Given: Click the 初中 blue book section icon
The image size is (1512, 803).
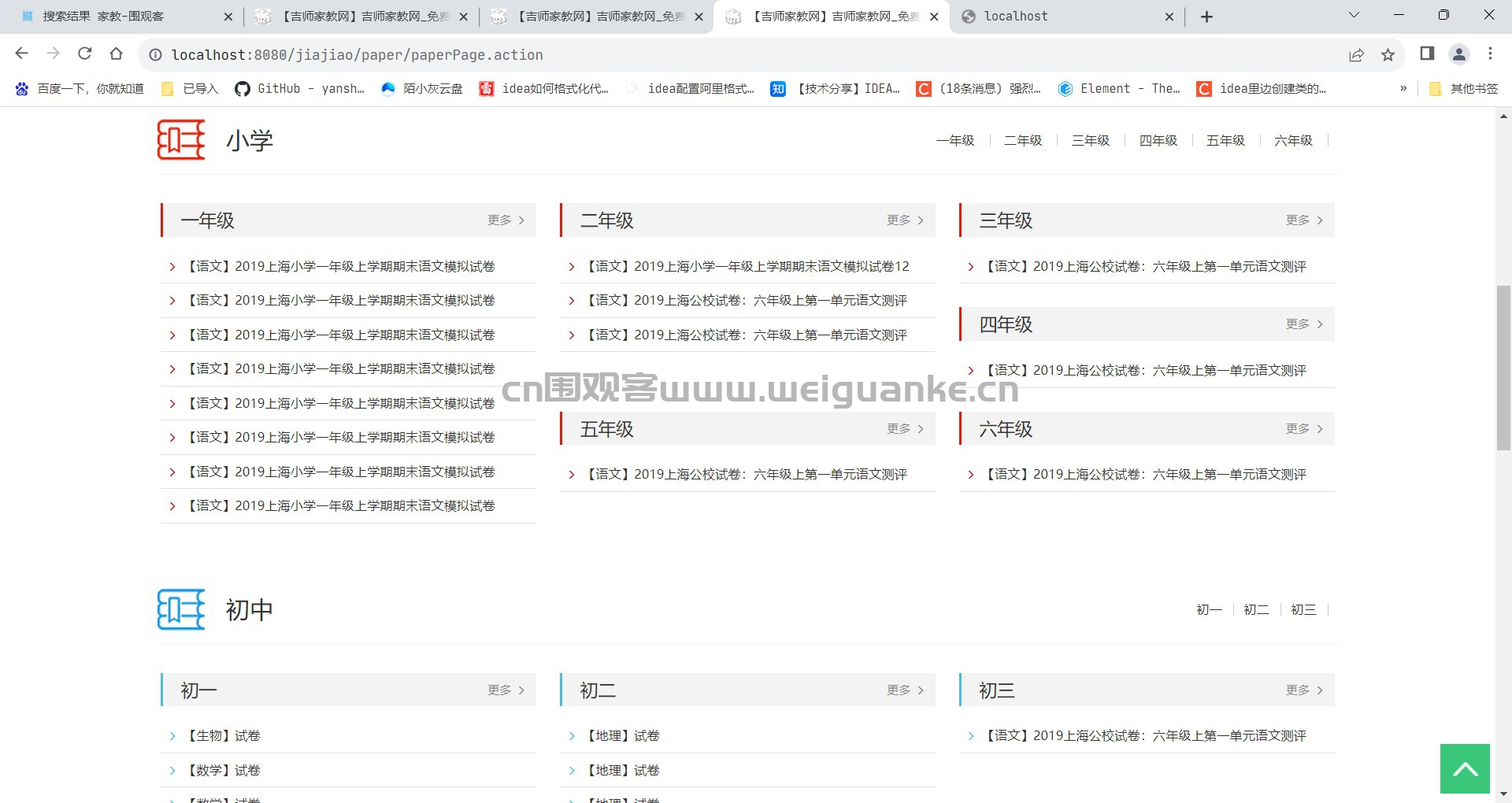Looking at the screenshot, I should point(181,609).
